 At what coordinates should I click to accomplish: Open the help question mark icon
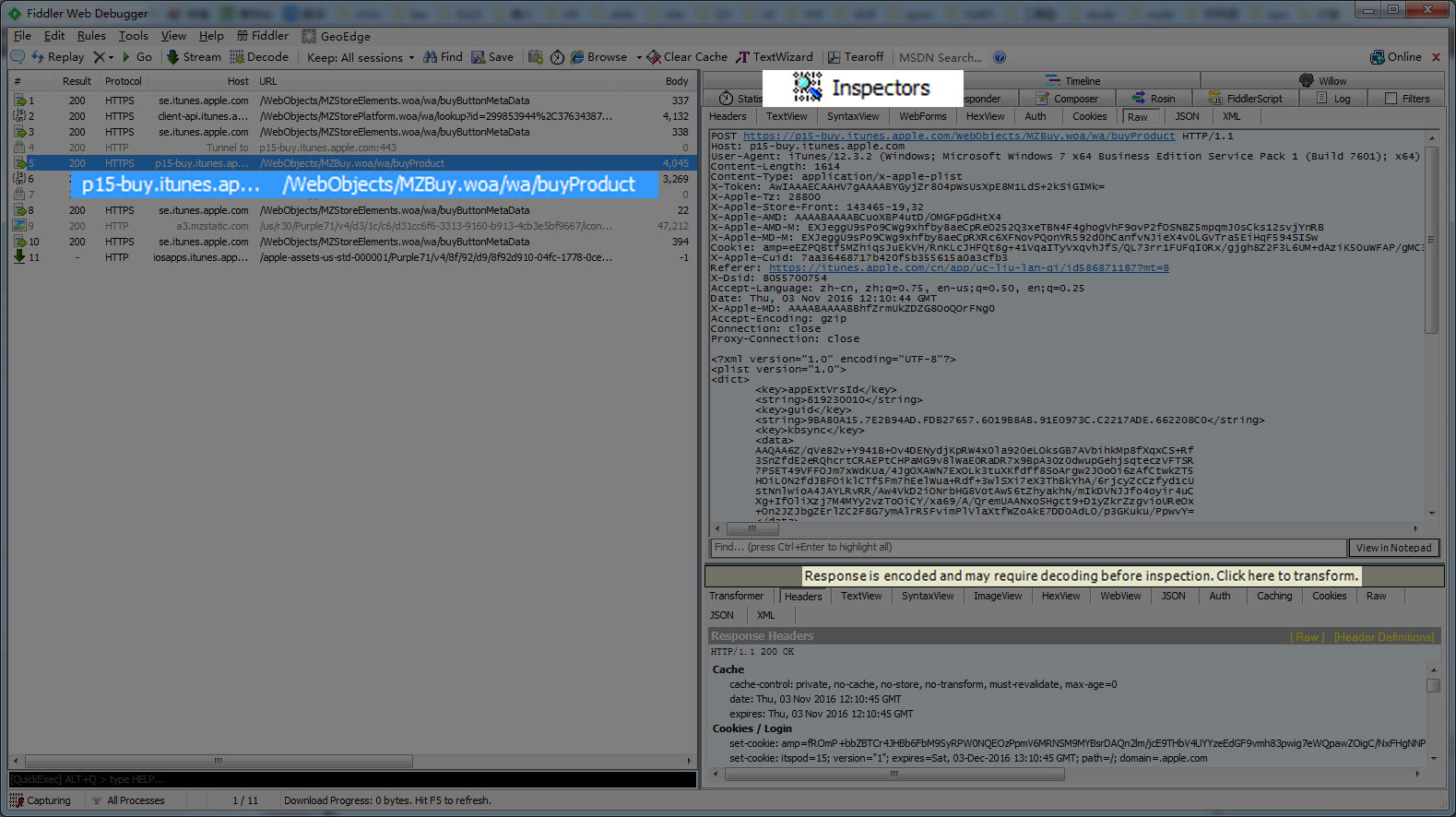1000,57
